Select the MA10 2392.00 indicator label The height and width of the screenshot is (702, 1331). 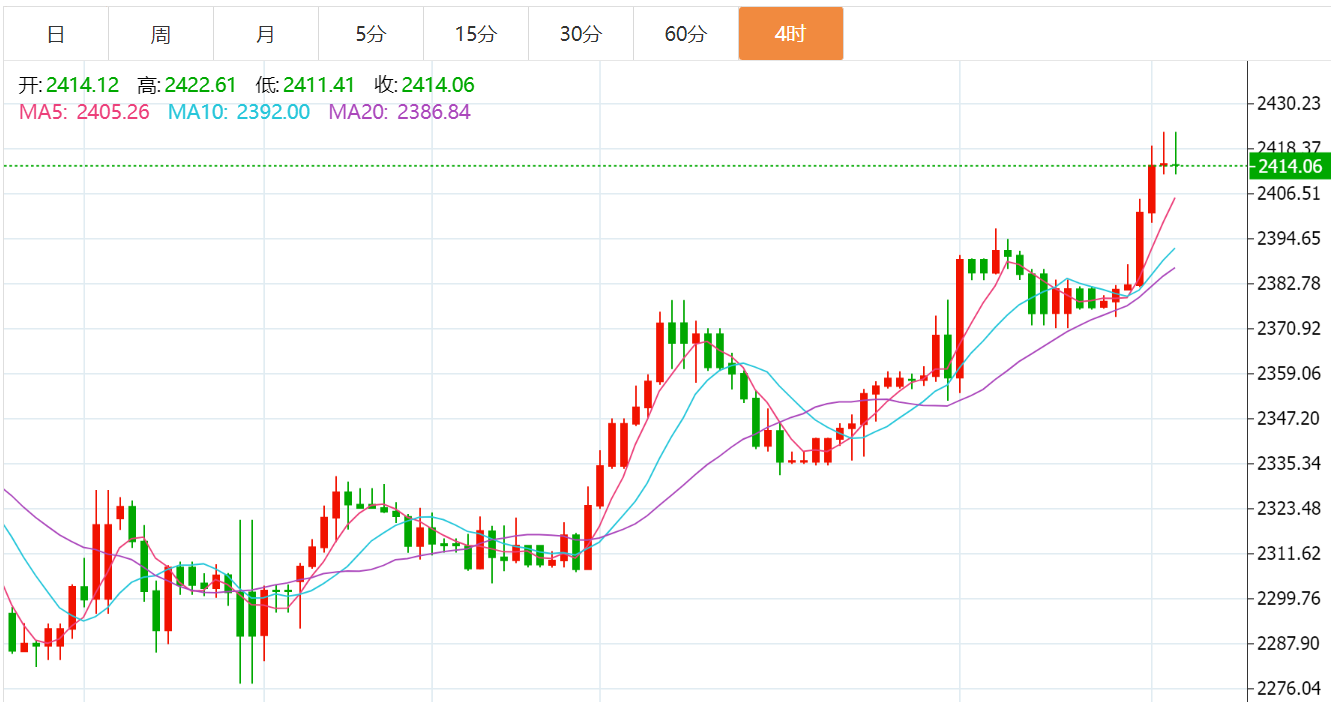238,112
